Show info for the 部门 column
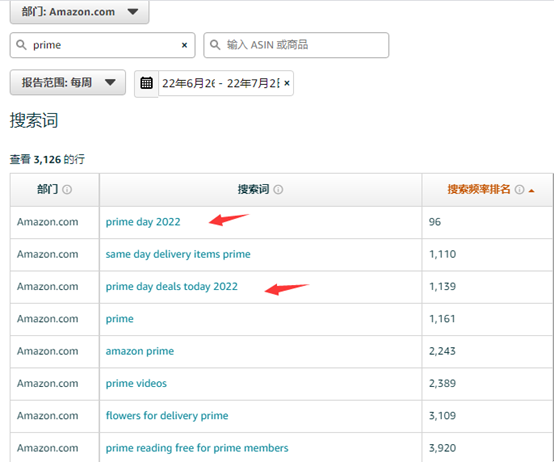The image size is (554, 462). (67, 190)
